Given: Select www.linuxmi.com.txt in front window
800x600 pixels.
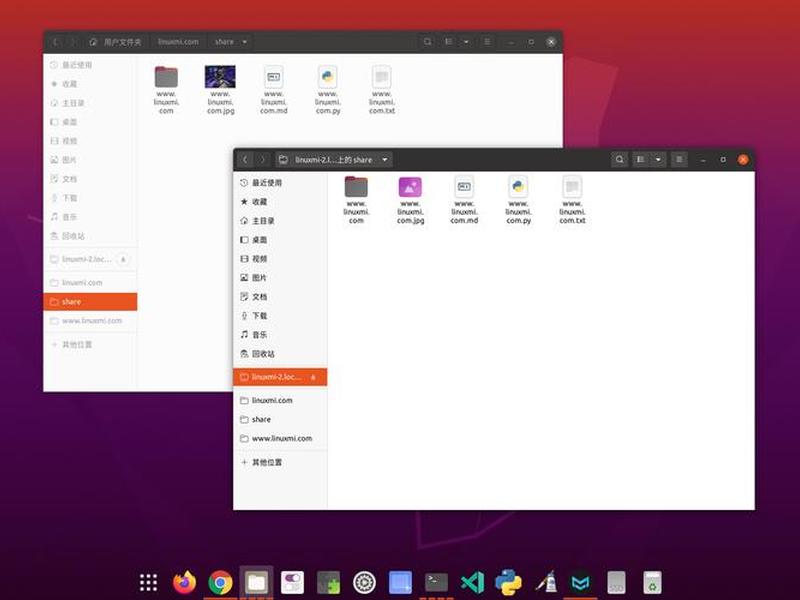Looking at the screenshot, I should 572,199.
